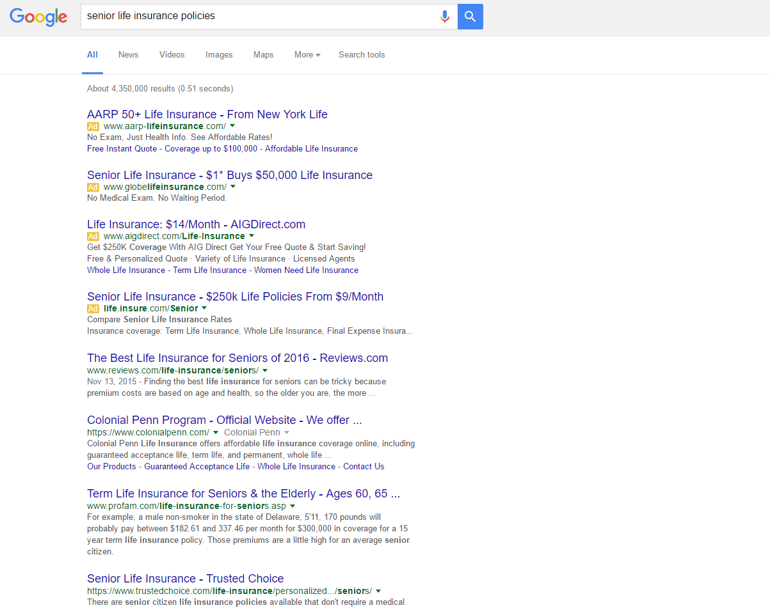Expand arrow beside life.insure.com/Senior URL
This screenshot has height=610, width=770.
205,308
